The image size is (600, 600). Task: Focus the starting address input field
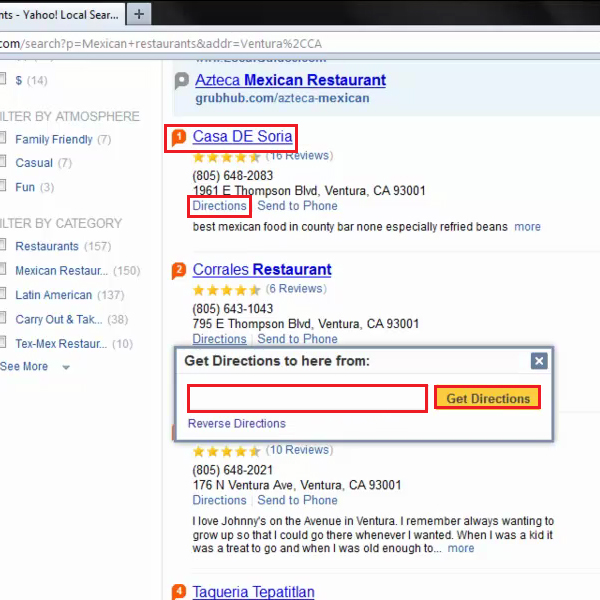[307, 399]
